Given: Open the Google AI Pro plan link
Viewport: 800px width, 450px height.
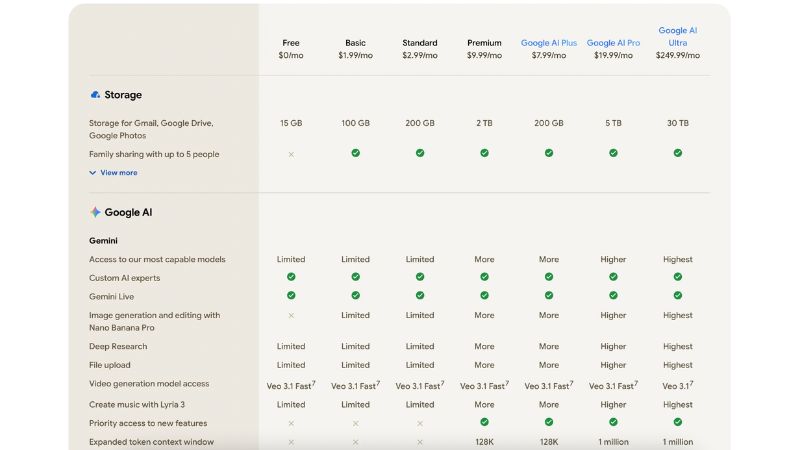Looking at the screenshot, I should point(613,43).
